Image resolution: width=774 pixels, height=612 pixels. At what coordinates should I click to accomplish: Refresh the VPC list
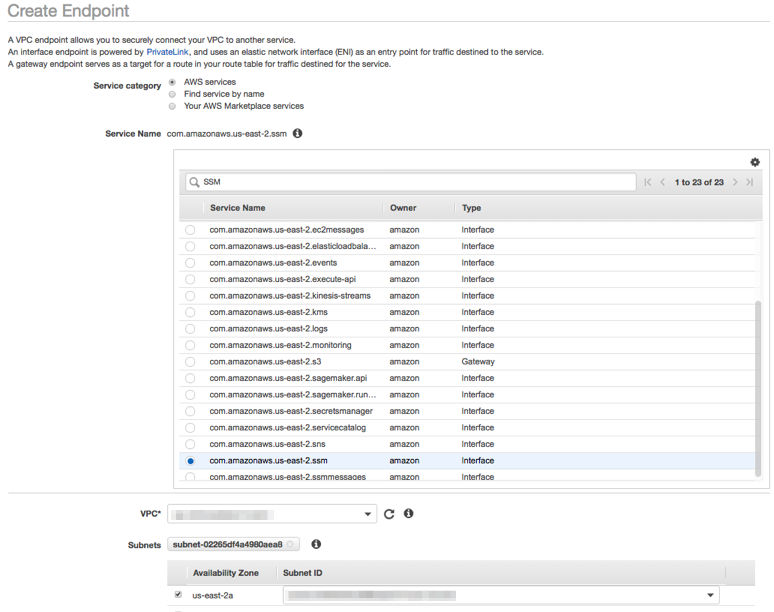(389, 514)
